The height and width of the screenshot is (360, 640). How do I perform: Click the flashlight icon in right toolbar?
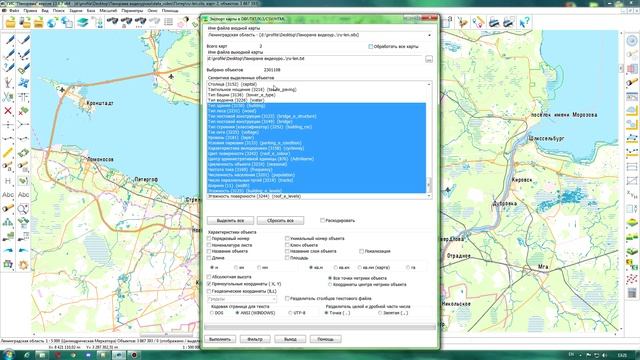coord(632,82)
